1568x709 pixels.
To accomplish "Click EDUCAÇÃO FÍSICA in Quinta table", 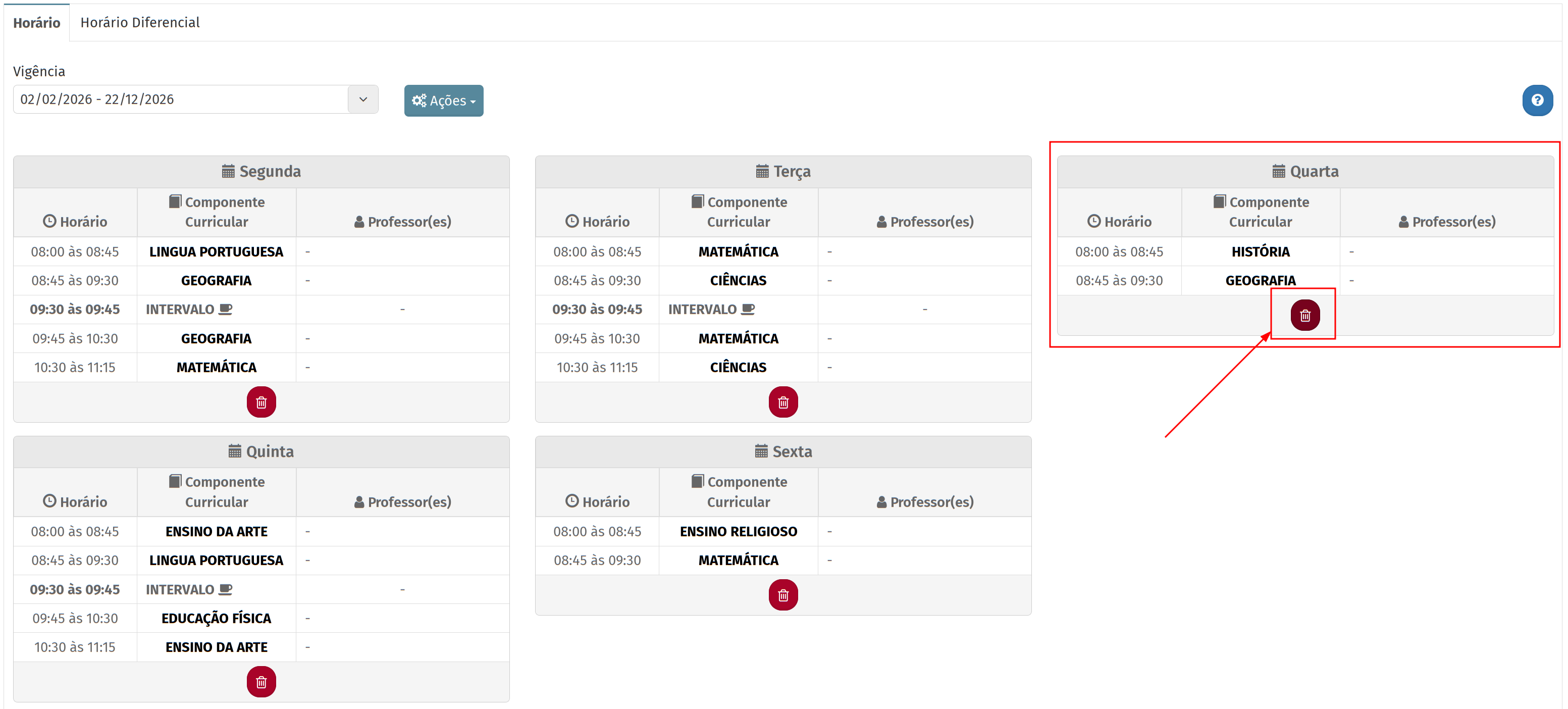I will coord(216,618).
